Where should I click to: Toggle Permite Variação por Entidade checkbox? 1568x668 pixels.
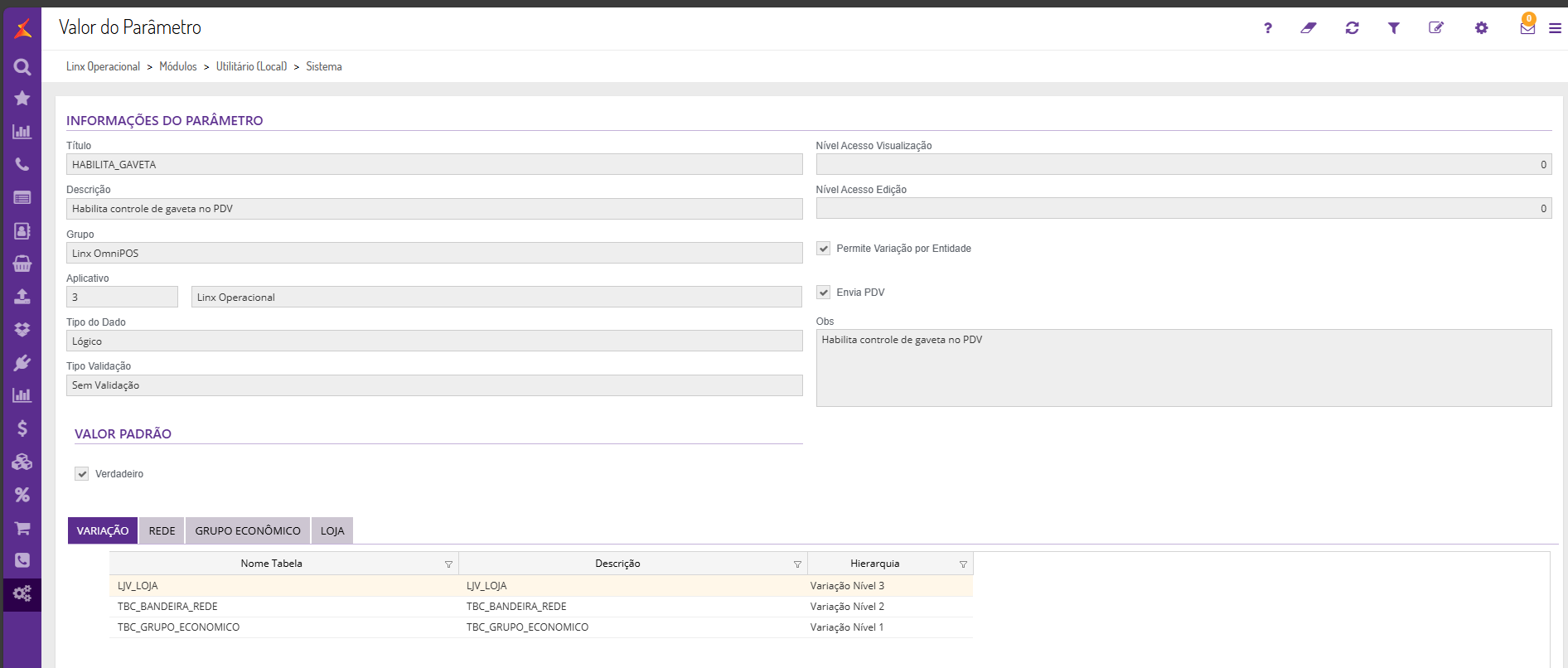(x=824, y=249)
